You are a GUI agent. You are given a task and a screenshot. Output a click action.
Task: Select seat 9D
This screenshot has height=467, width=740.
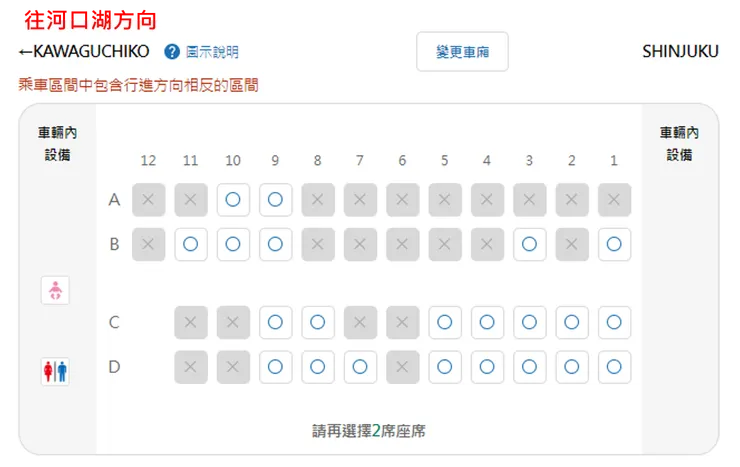point(275,367)
